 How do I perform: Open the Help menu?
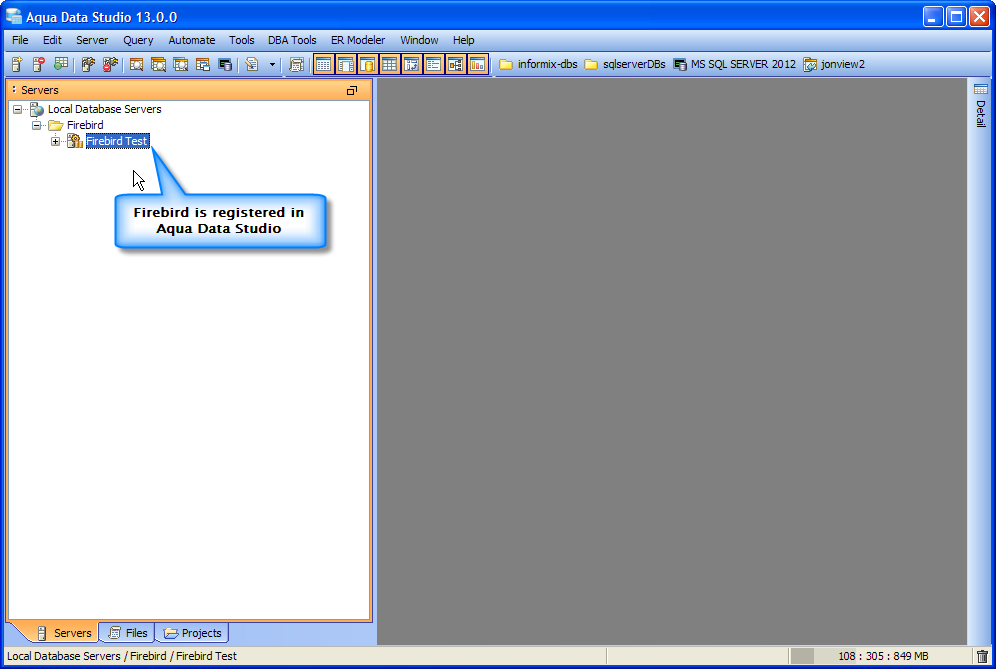[464, 40]
